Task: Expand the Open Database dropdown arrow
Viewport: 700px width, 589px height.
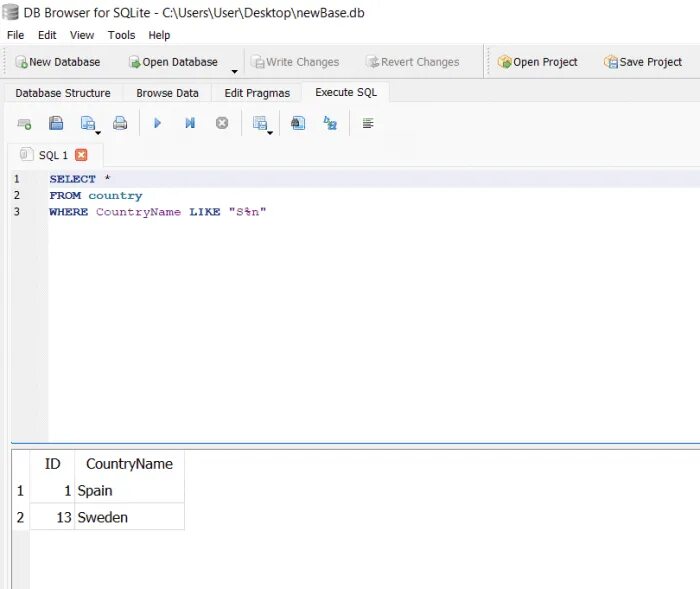Action: 234,71
